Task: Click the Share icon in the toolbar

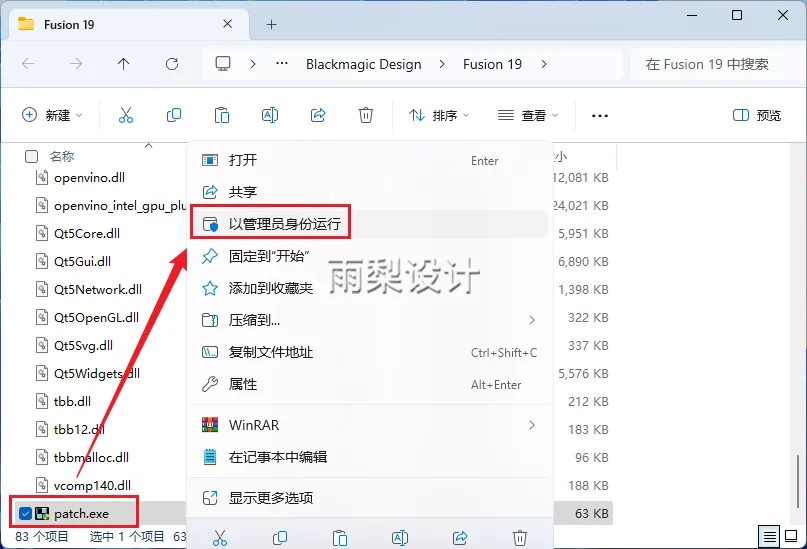Action: click(x=318, y=115)
